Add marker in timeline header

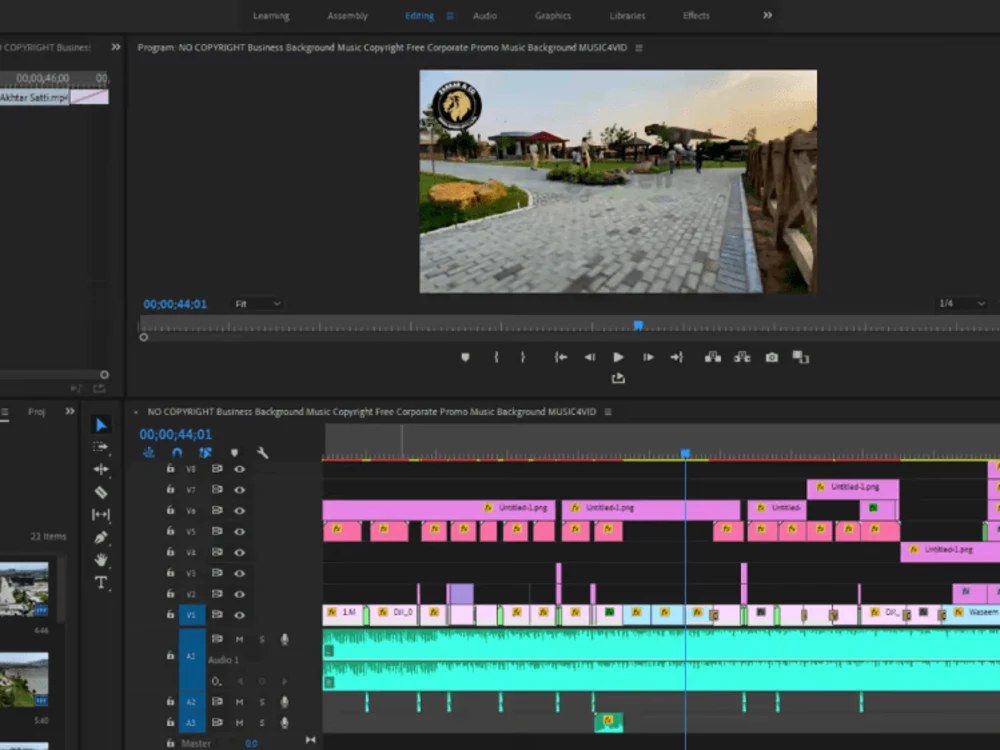click(x=235, y=452)
